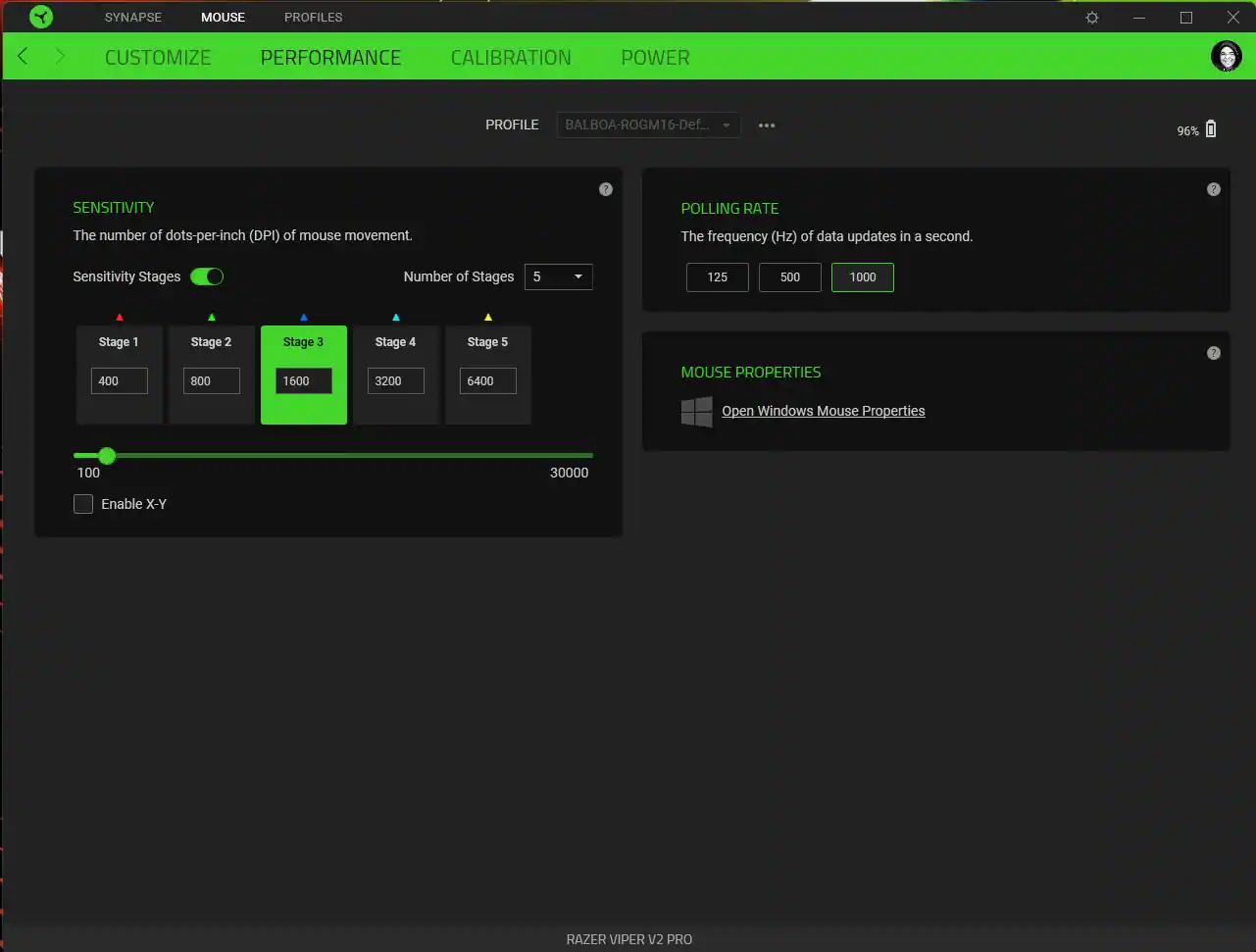Expand the Number of Stages dropdown
This screenshot has width=1256, height=952.
559,277
